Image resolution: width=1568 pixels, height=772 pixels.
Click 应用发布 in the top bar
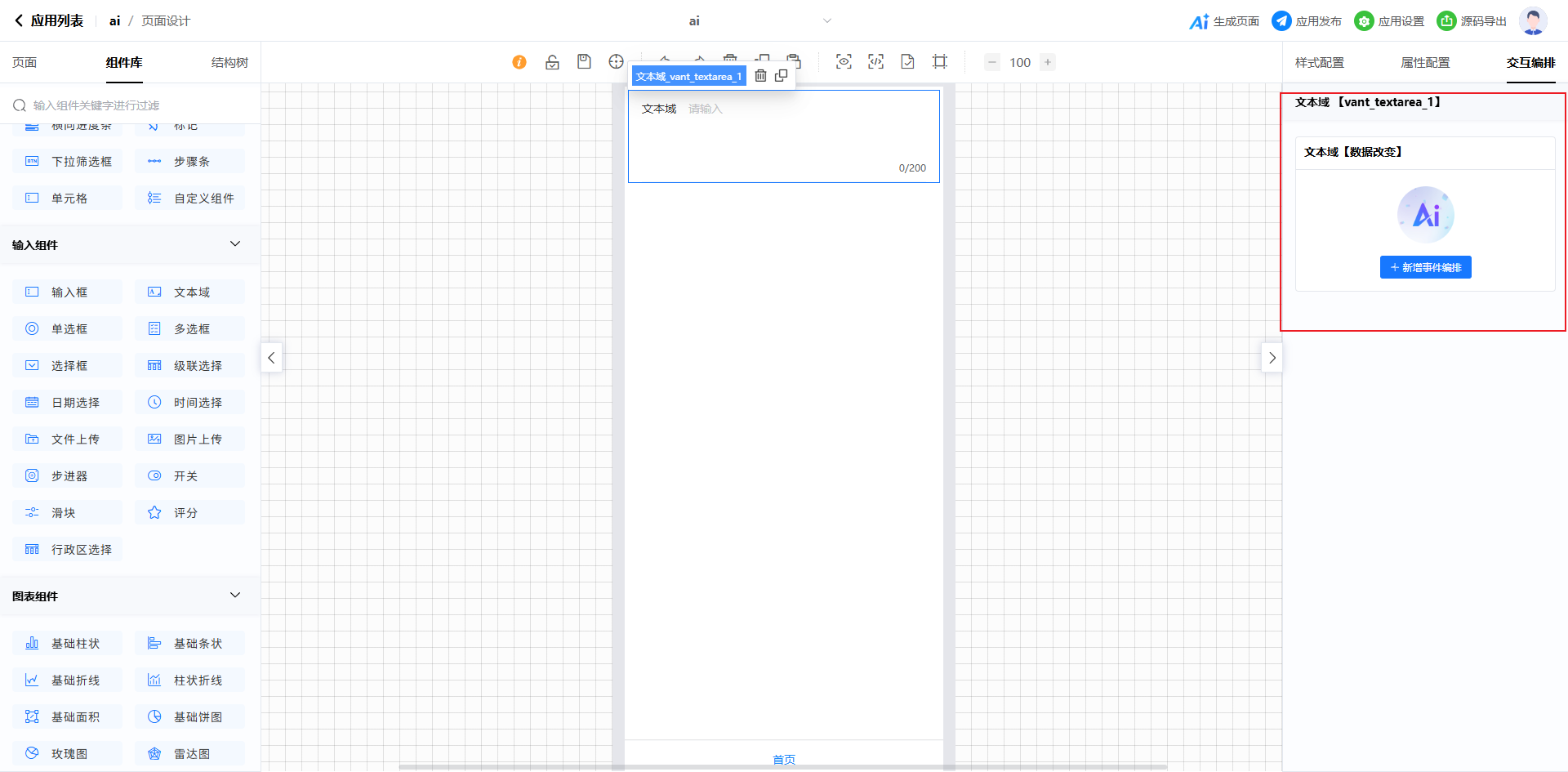click(x=1307, y=21)
